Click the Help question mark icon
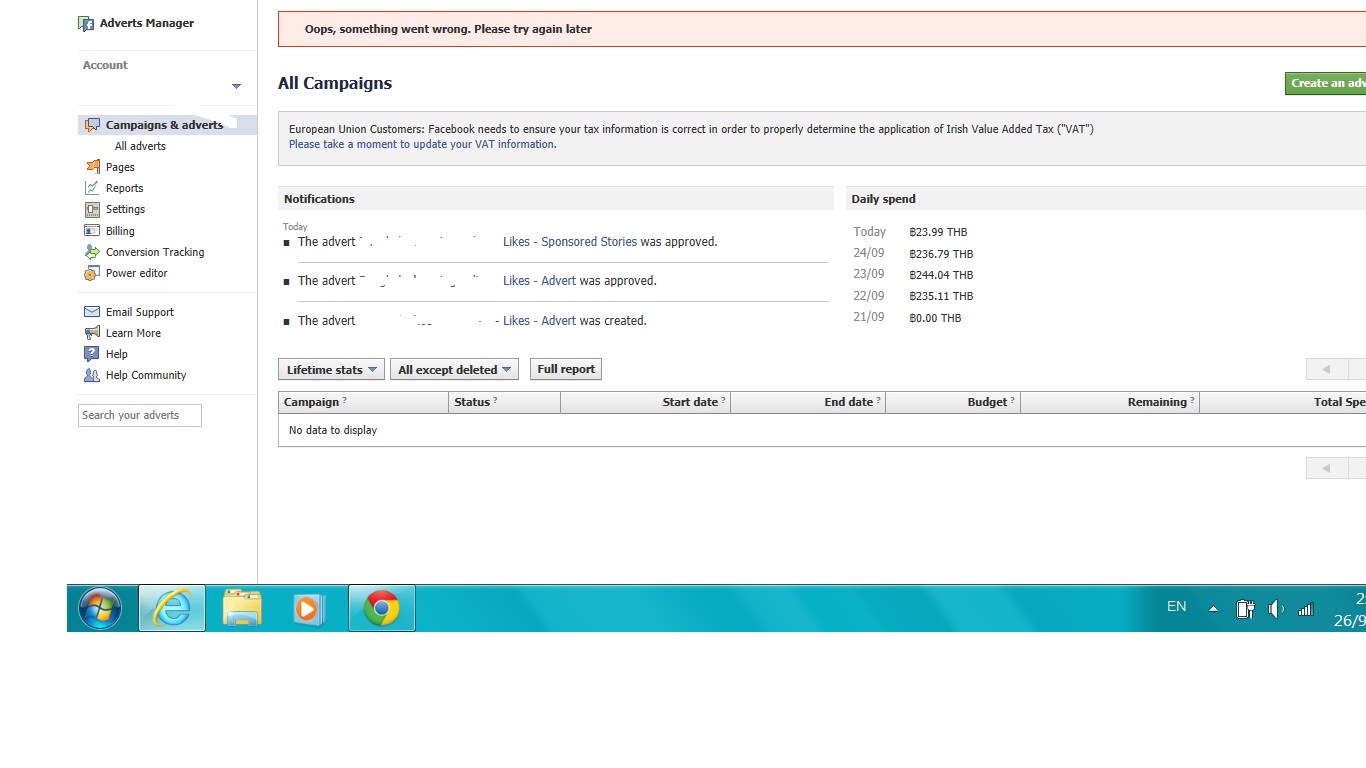Image resolution: width=1366 pixels, height=768 pixels. tap(92, 353)
